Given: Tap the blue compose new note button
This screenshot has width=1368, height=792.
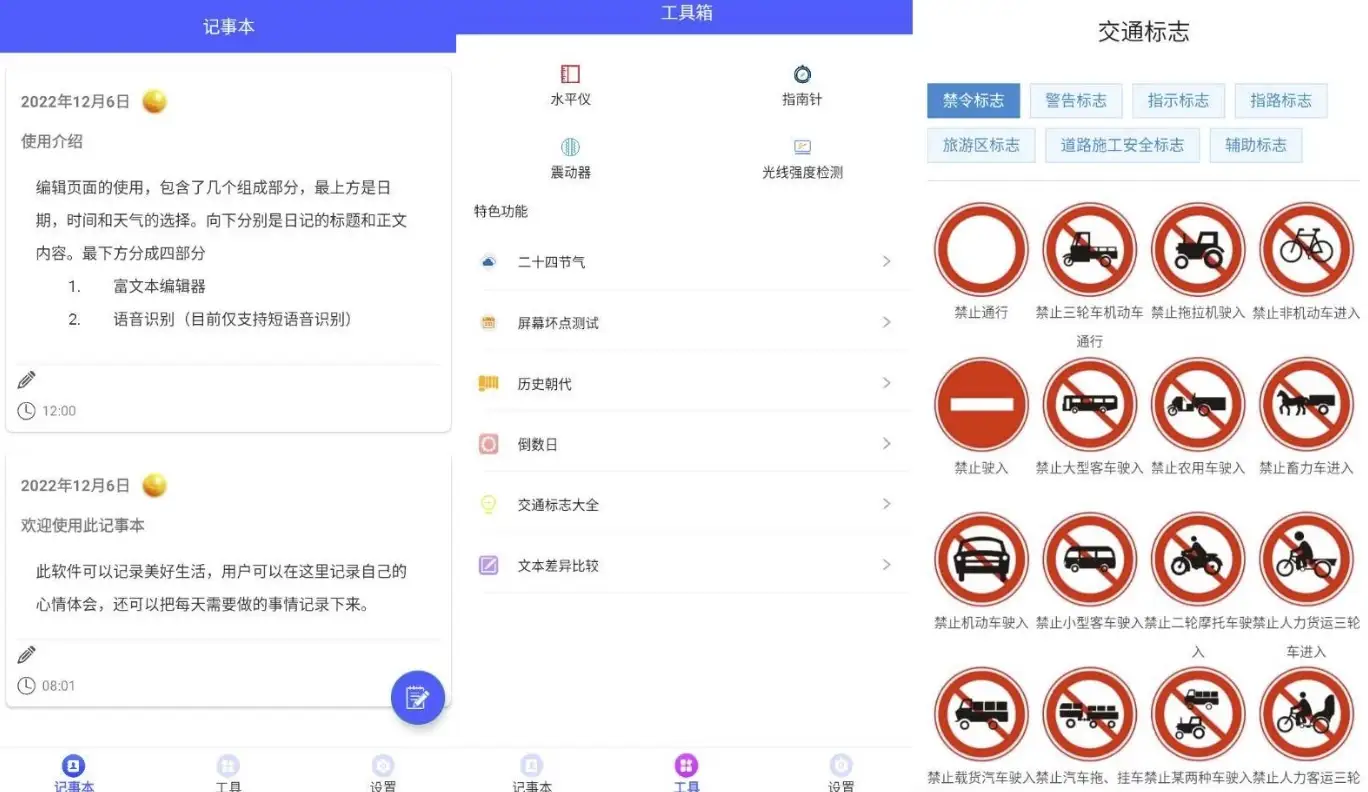Looking at the screenshot, I should pos(417,697).
